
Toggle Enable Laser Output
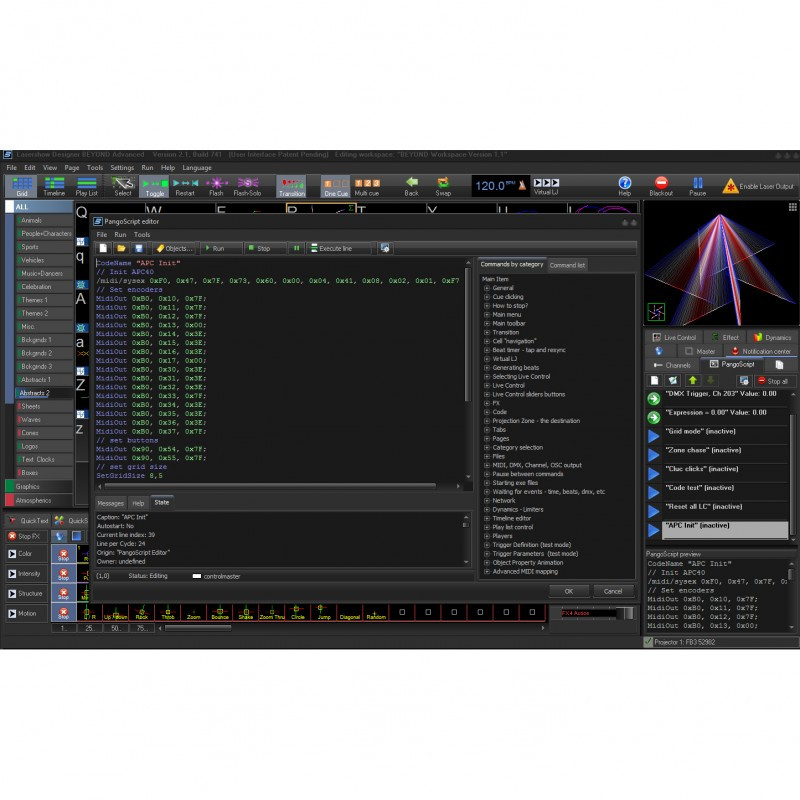[758, 186]
